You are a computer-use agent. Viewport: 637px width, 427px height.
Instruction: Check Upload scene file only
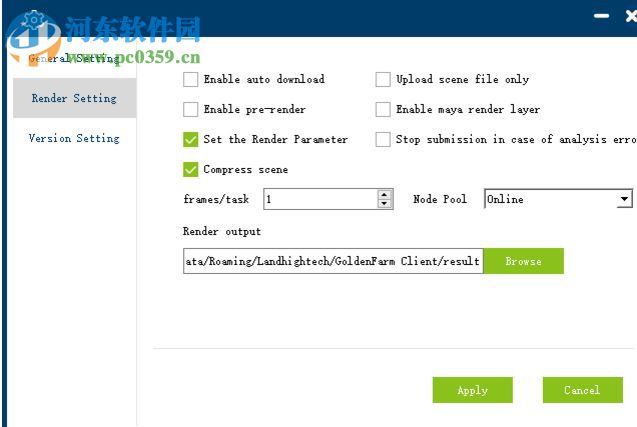point(383,80)
